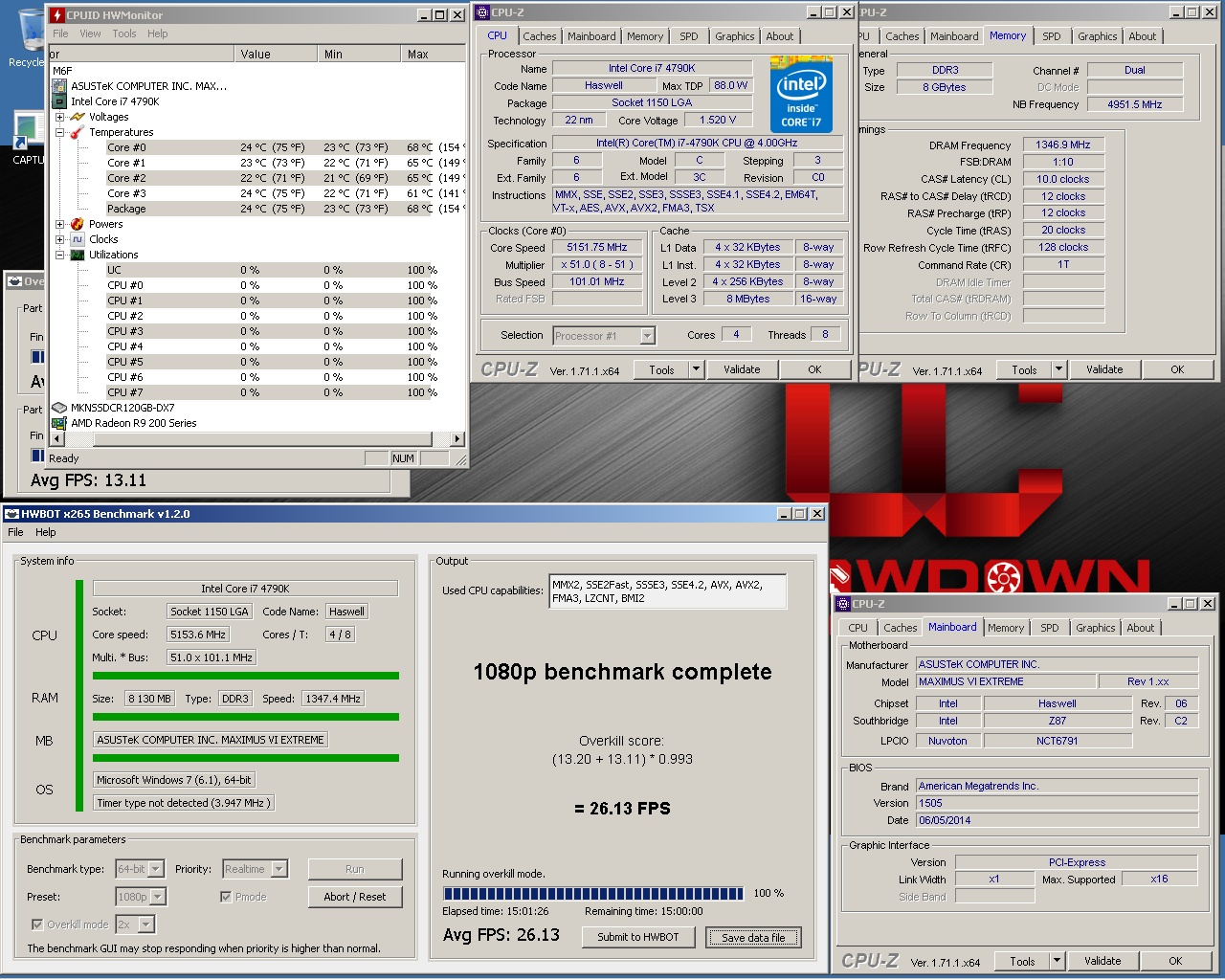Click the CPU-Z CPU window title icon
Image resolution: width=1225 pixels, height=980 pixels.
point(482,12)
